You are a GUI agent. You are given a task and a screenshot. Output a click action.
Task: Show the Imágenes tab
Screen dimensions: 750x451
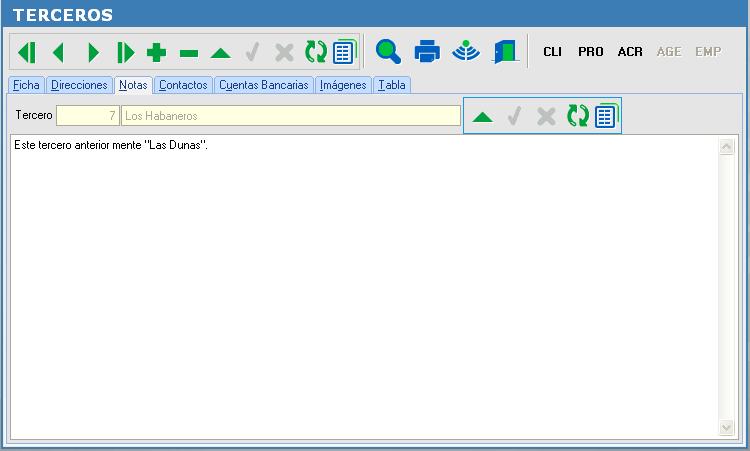coord(343,85)
